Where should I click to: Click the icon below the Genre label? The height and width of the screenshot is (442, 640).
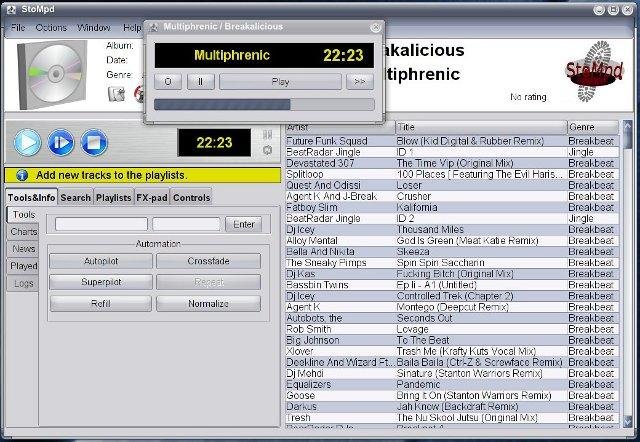[x=116, y=94]
